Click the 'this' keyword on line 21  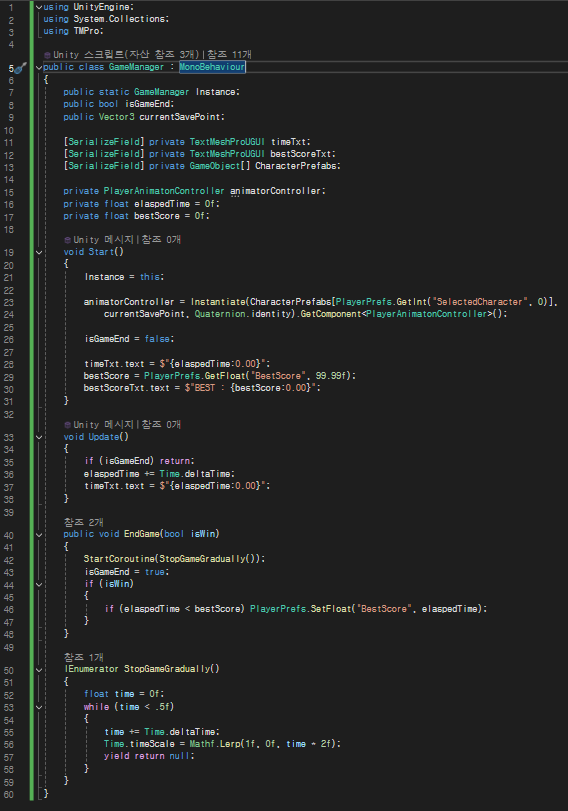150,277
